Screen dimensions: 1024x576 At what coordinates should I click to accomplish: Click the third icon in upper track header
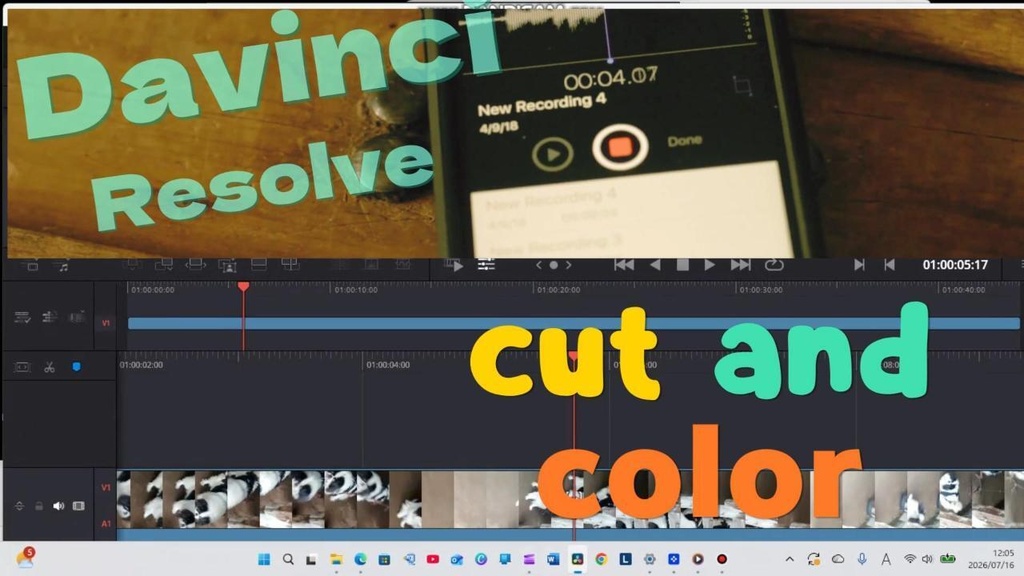(x=77, y=317)
